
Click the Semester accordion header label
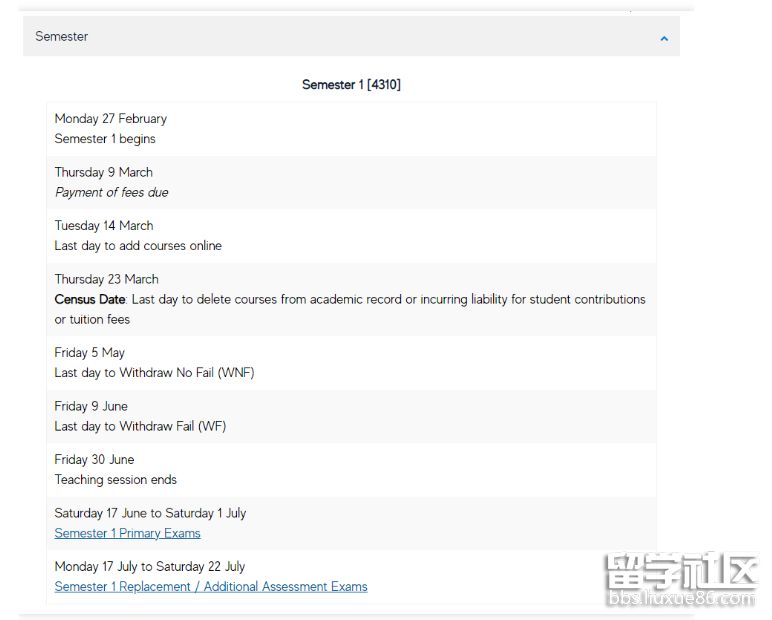pos(62,36)
